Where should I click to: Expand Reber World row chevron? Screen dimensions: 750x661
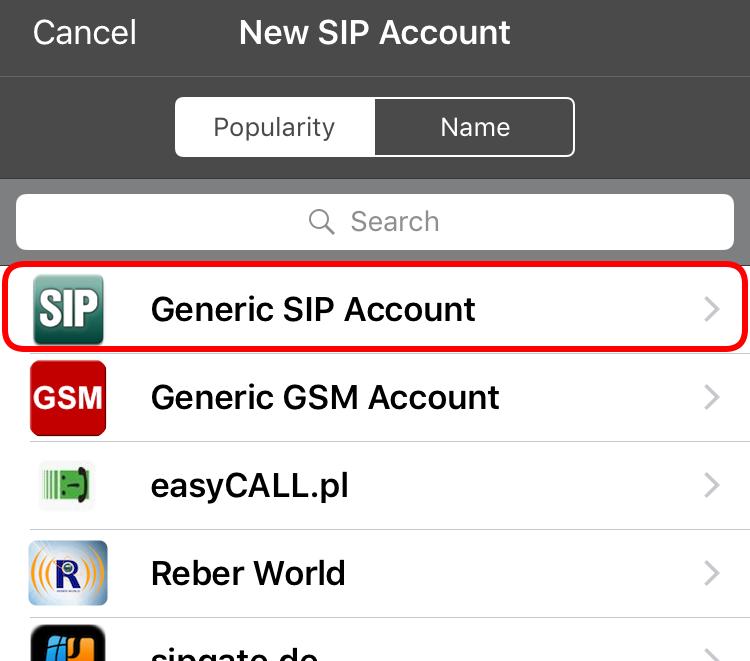pos(712,573)
